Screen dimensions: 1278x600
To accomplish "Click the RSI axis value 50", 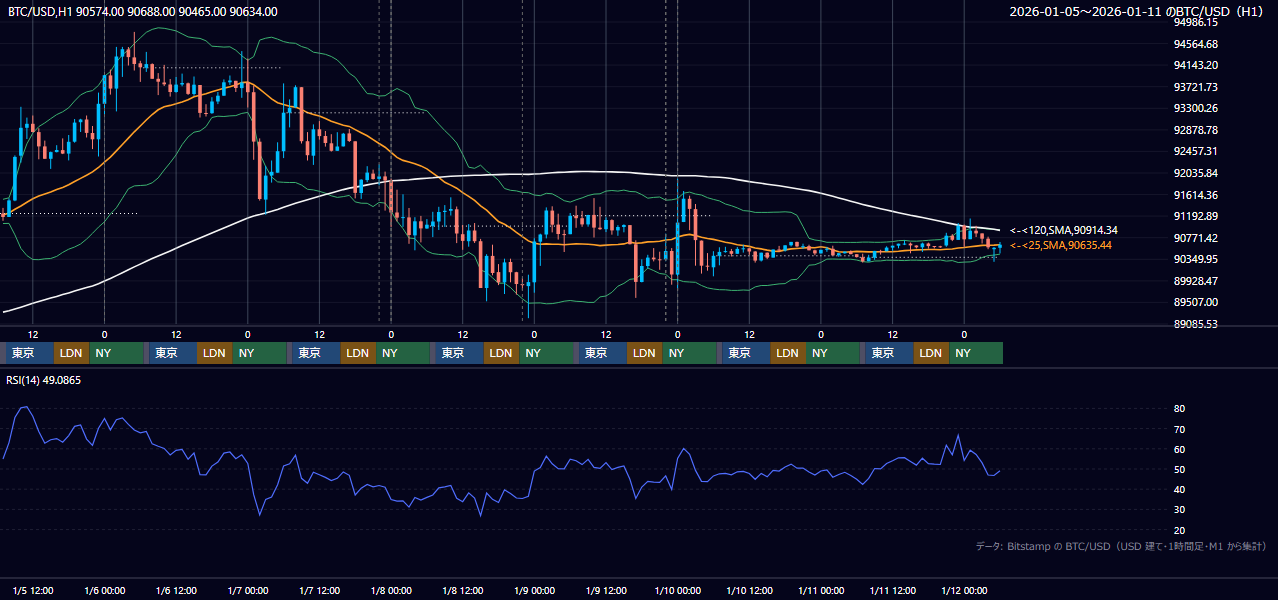I will (x=1179, y=469).
